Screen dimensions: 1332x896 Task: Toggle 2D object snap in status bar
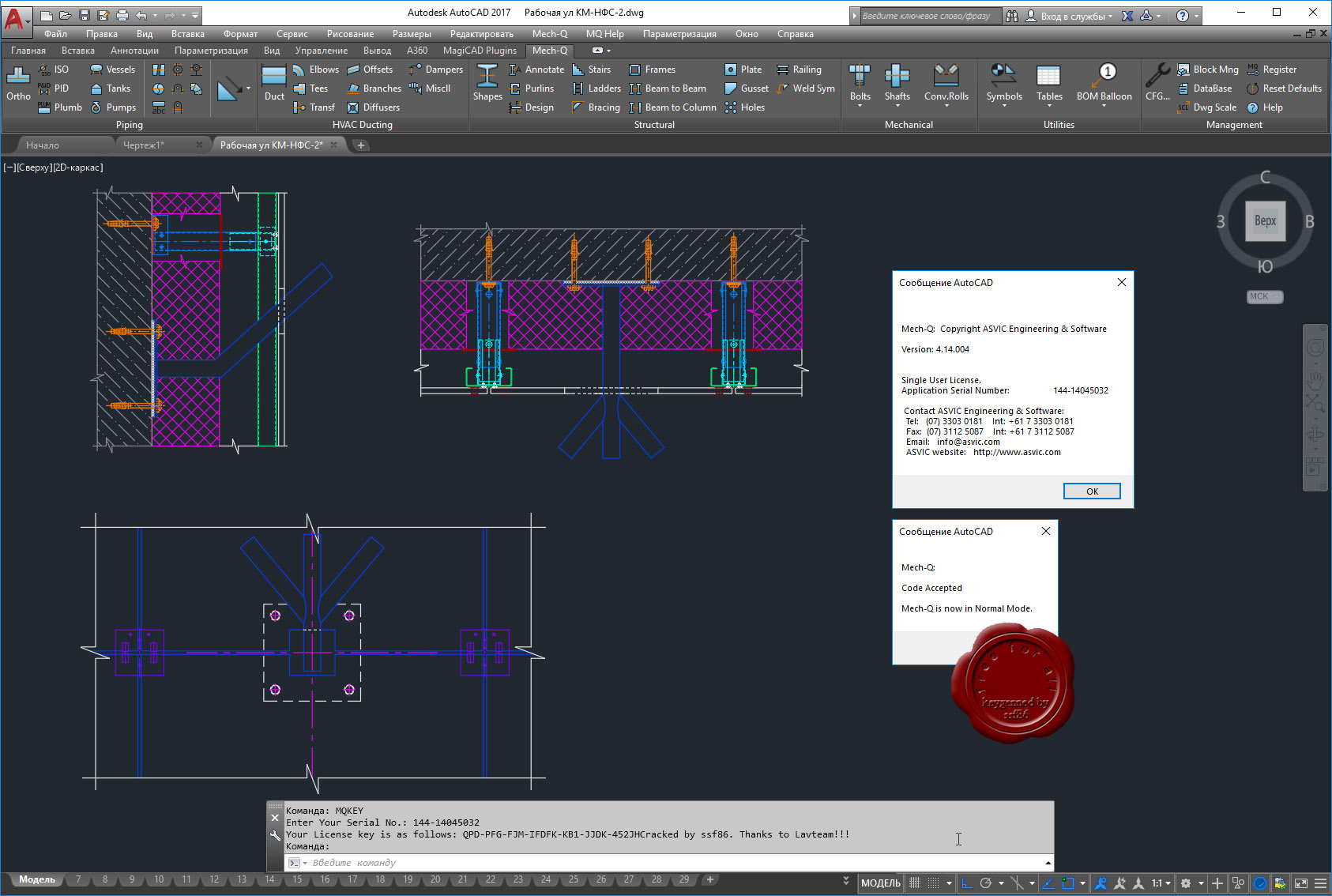1068,883
